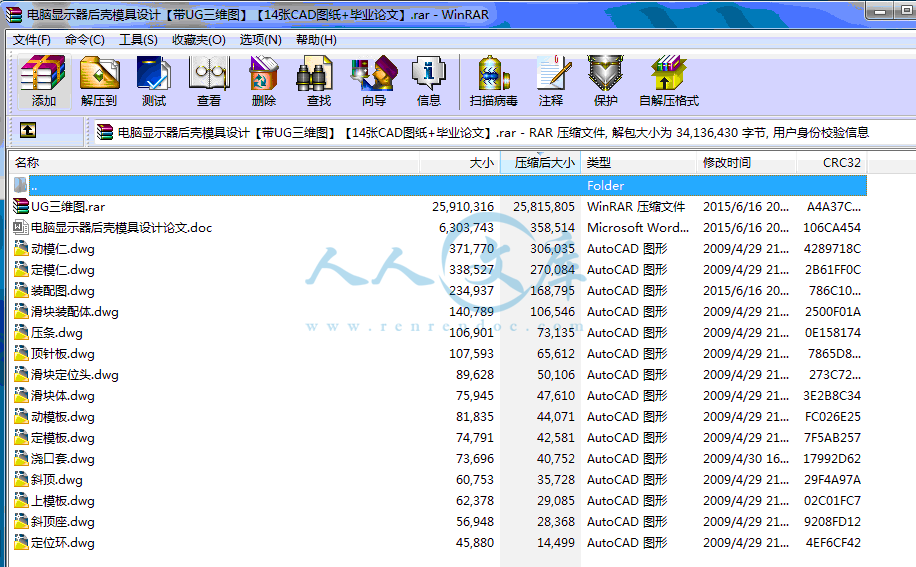The height and width of the screenshot is (567, 916).
Task: Click the 保护 (Protect) toolbar icon
Action: pos(606,74)
